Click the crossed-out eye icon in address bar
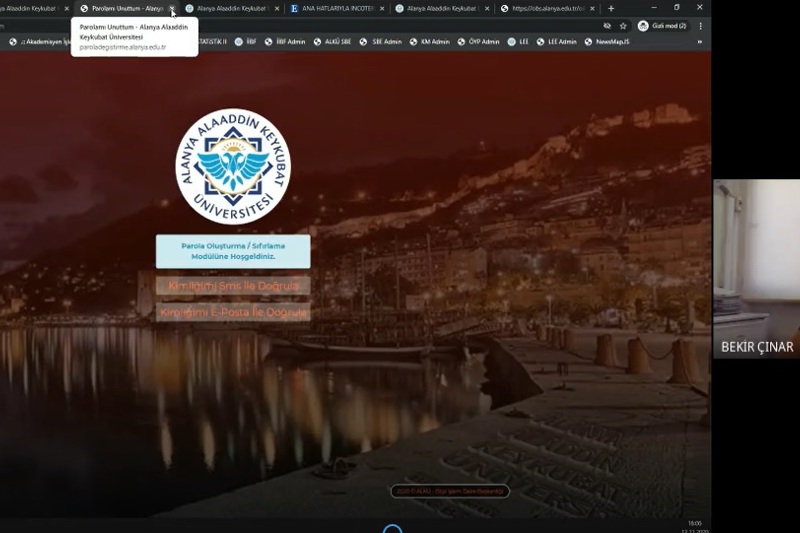The width and height of the screenshot is (800, 533). 607,26
